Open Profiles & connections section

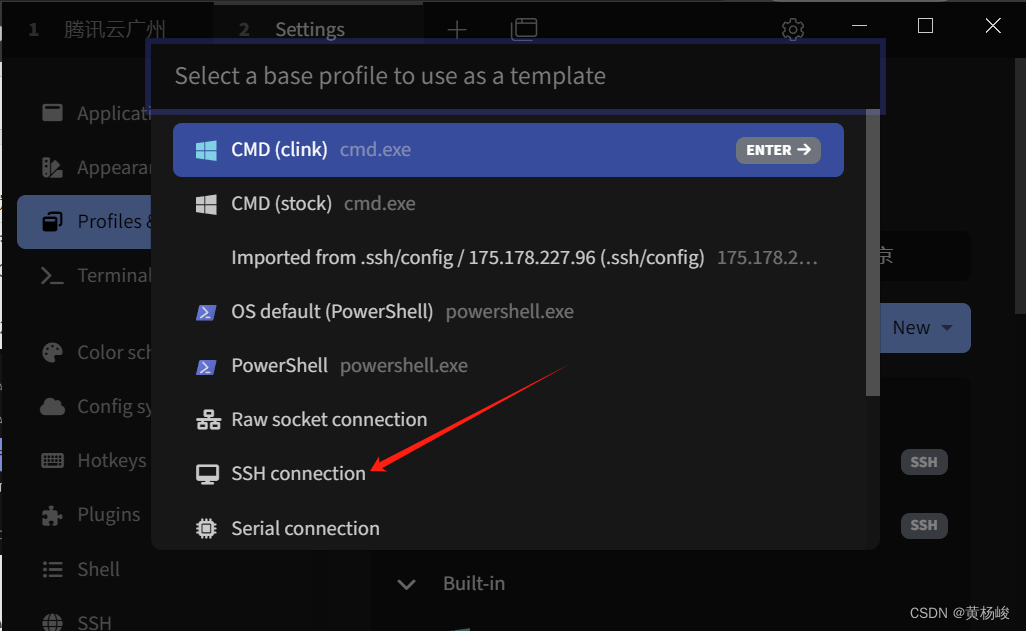tap(84, 221)
